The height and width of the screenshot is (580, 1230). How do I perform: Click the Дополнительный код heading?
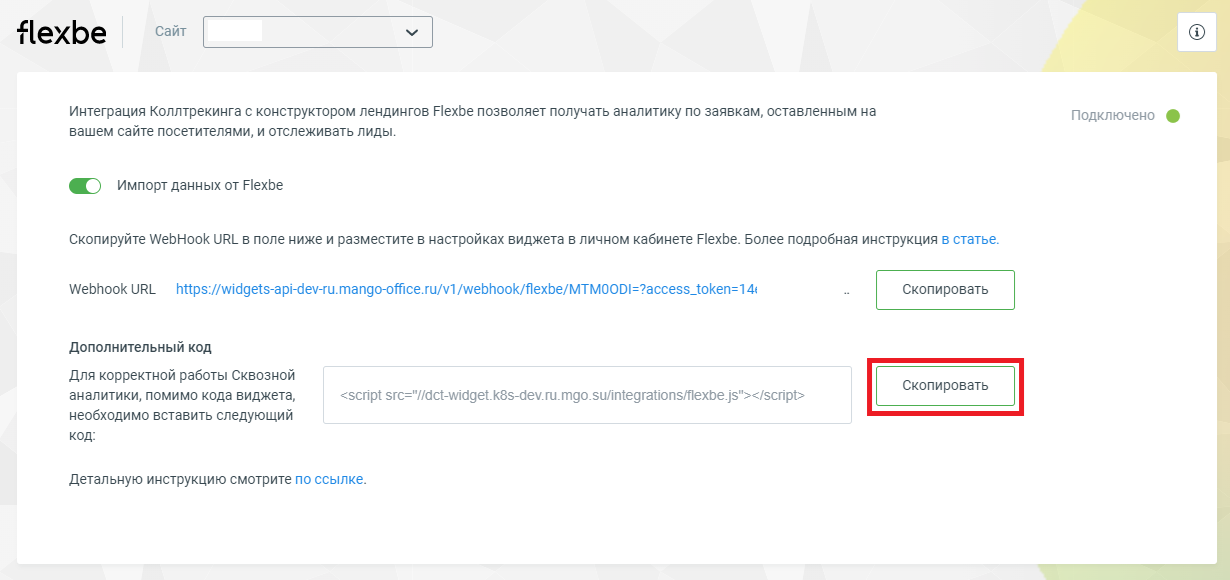click(x=140, y=348)
